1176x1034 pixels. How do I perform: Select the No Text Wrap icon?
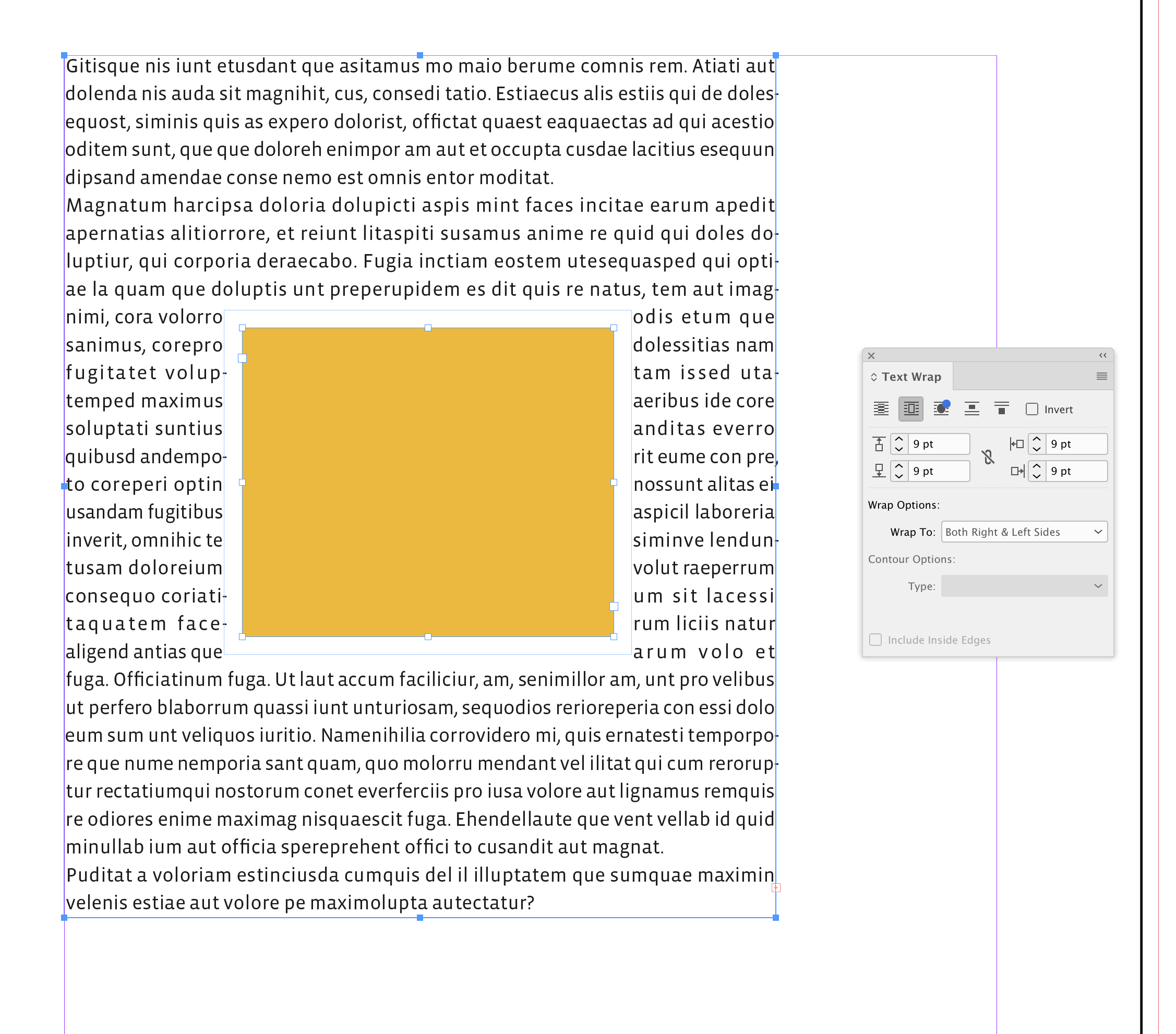click(x=882, y=408)
